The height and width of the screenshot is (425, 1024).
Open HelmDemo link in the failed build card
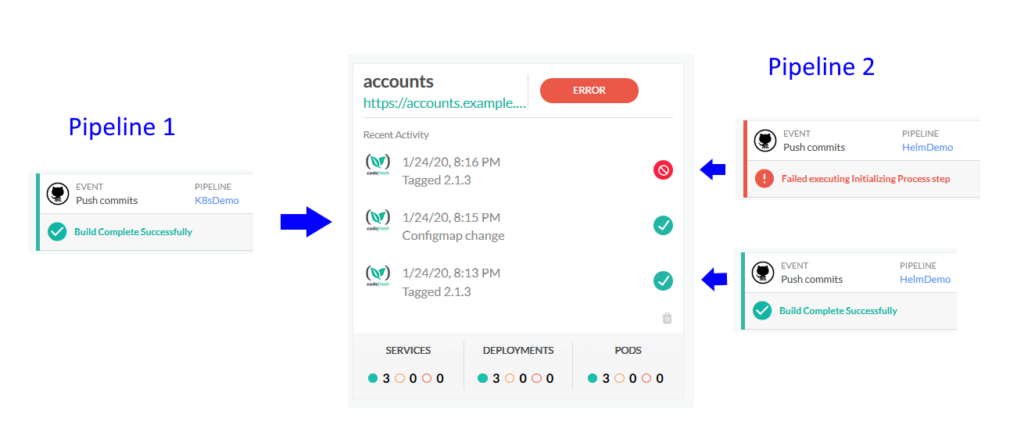tap(926, 147)
